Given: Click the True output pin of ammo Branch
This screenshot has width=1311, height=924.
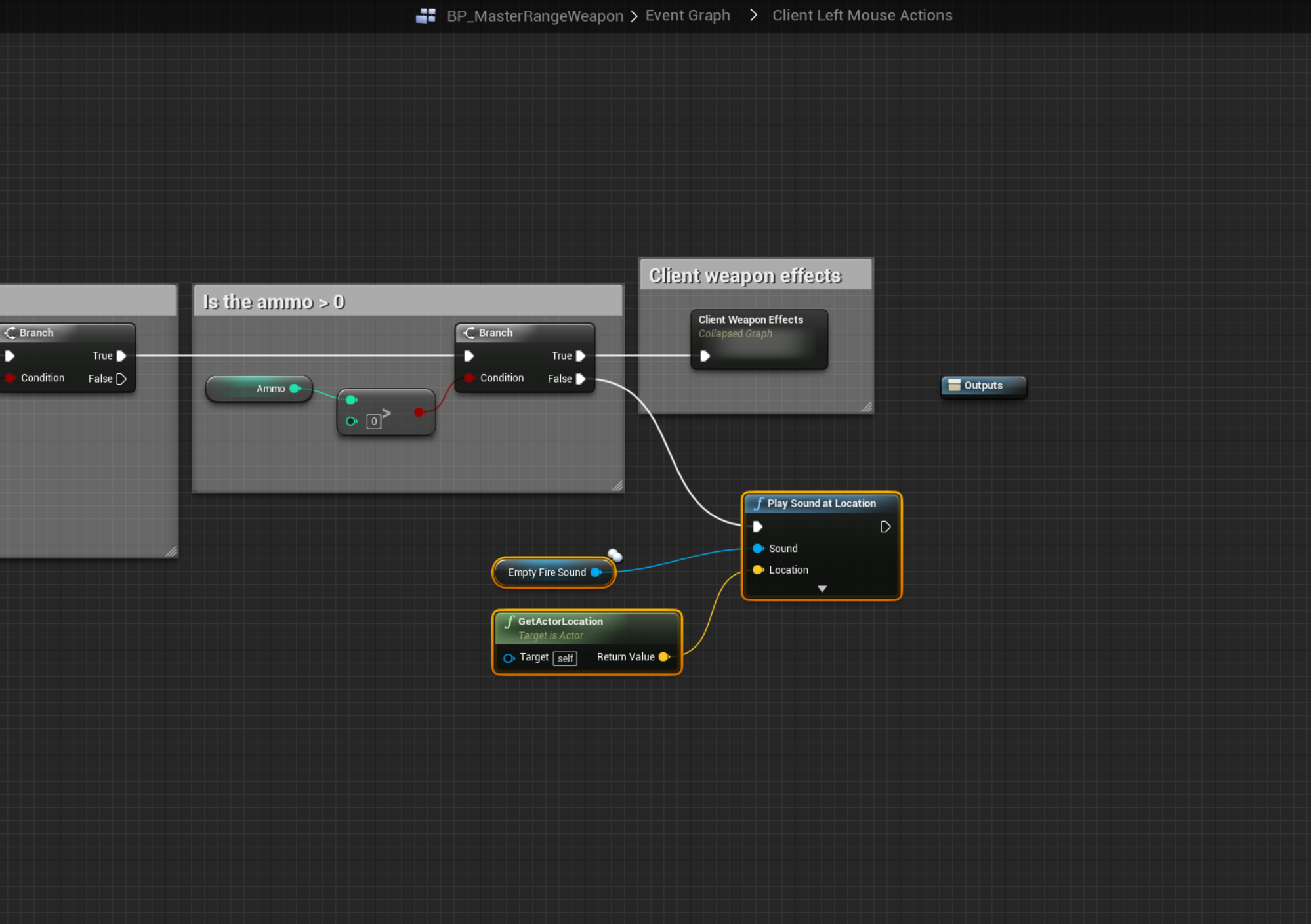Looking at the screenshot, I should (x=580, y=356).
